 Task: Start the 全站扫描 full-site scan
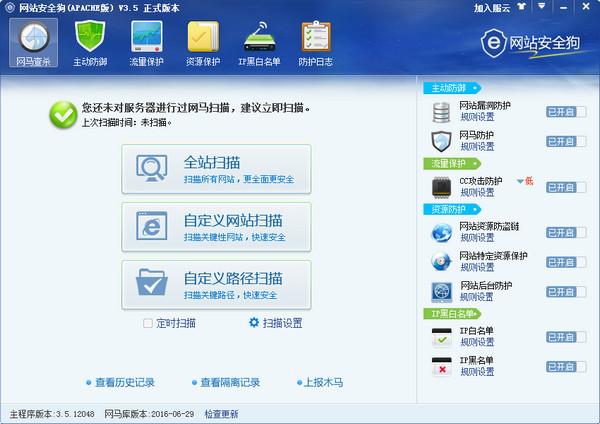pyautogui.click(x=216, y=169)
